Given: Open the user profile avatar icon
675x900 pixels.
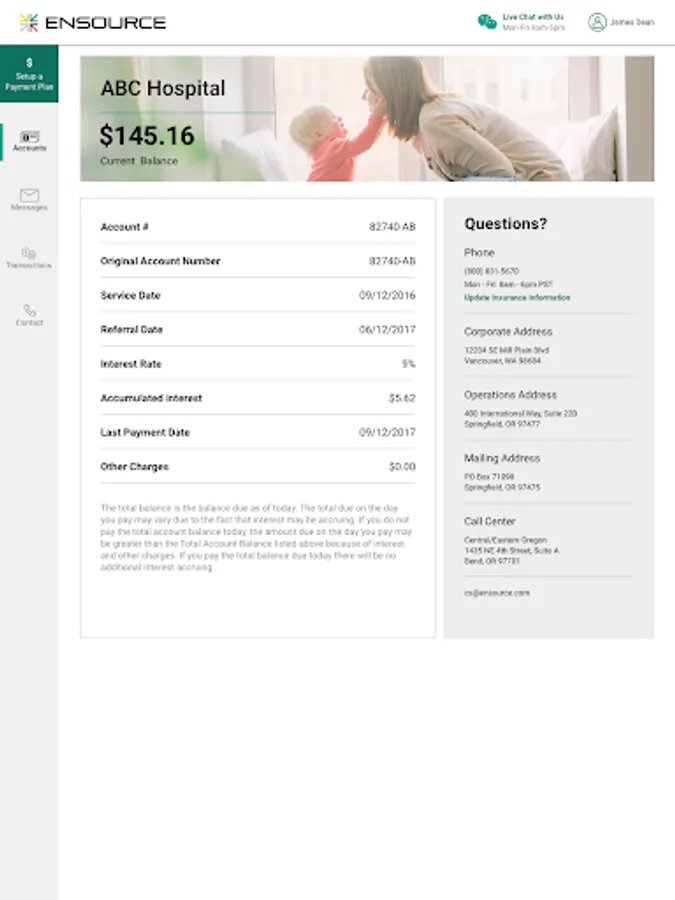Looking at the screenshot, I should point(597,22).
